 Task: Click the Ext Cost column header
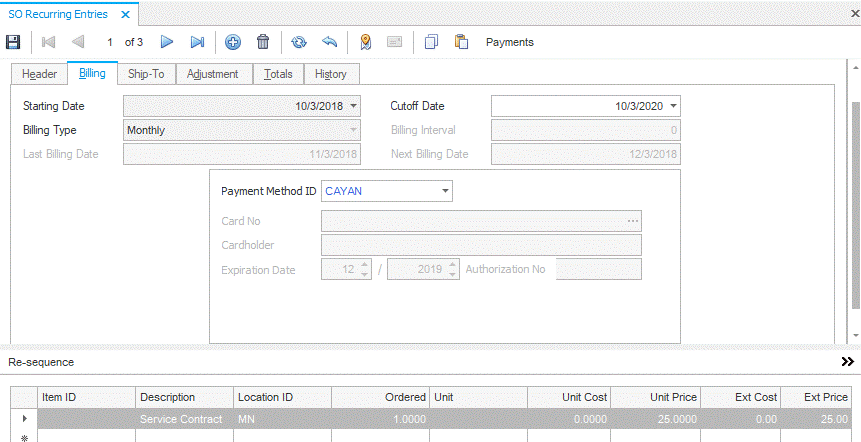tap(741, 397)
